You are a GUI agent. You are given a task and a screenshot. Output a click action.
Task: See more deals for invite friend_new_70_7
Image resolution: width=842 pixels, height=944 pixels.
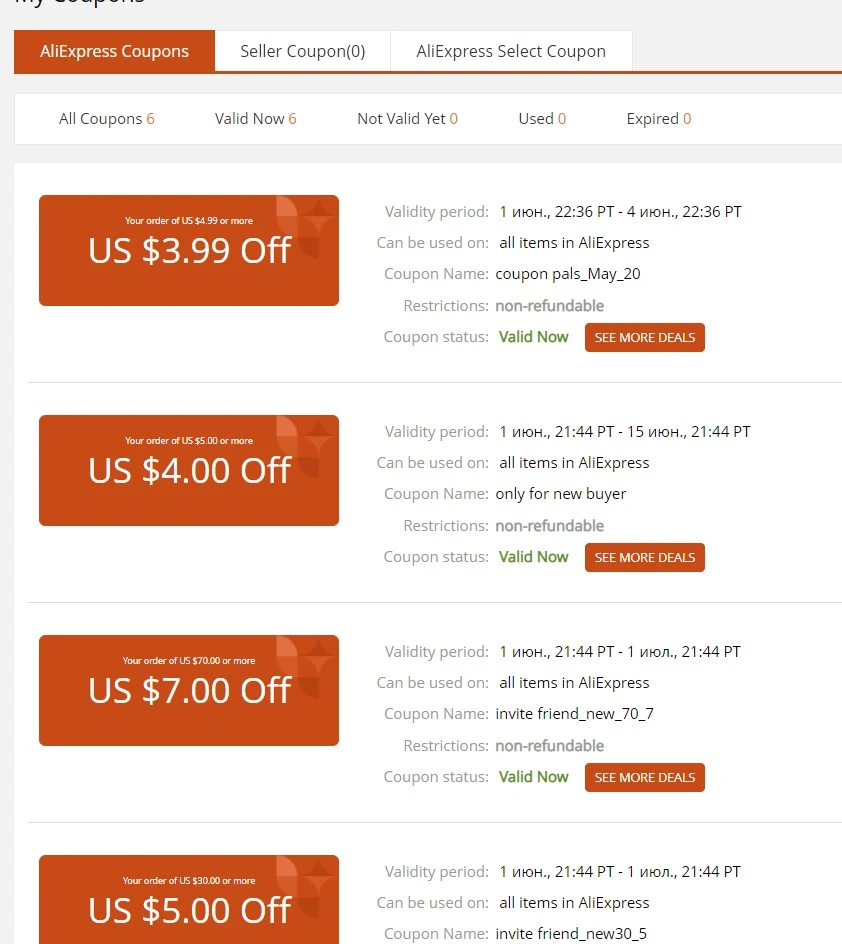click(645, 778)
